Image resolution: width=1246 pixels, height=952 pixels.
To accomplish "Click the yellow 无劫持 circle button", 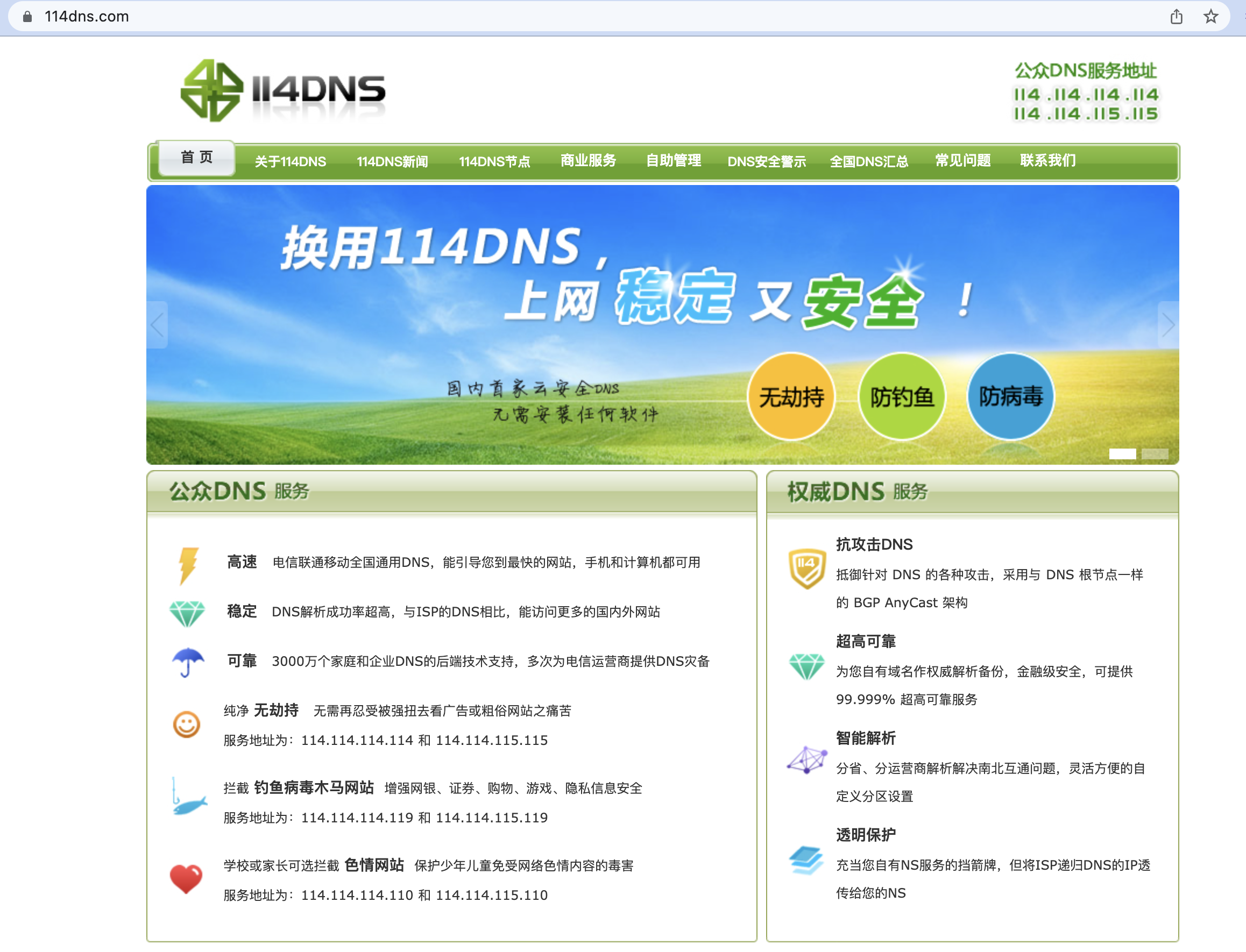I will pos(791,397).
